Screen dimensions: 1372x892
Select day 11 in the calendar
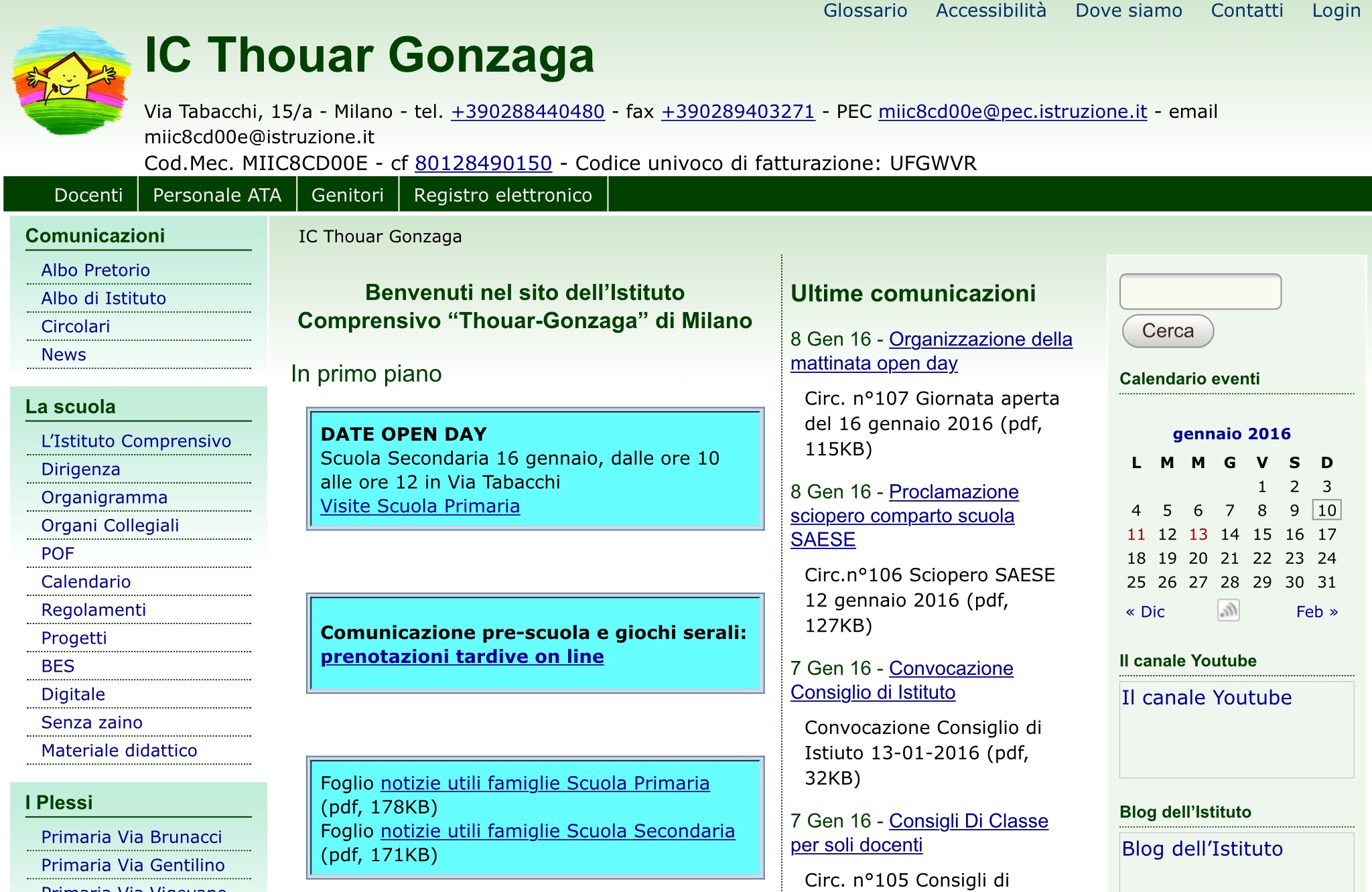(x=1136, y=534)
